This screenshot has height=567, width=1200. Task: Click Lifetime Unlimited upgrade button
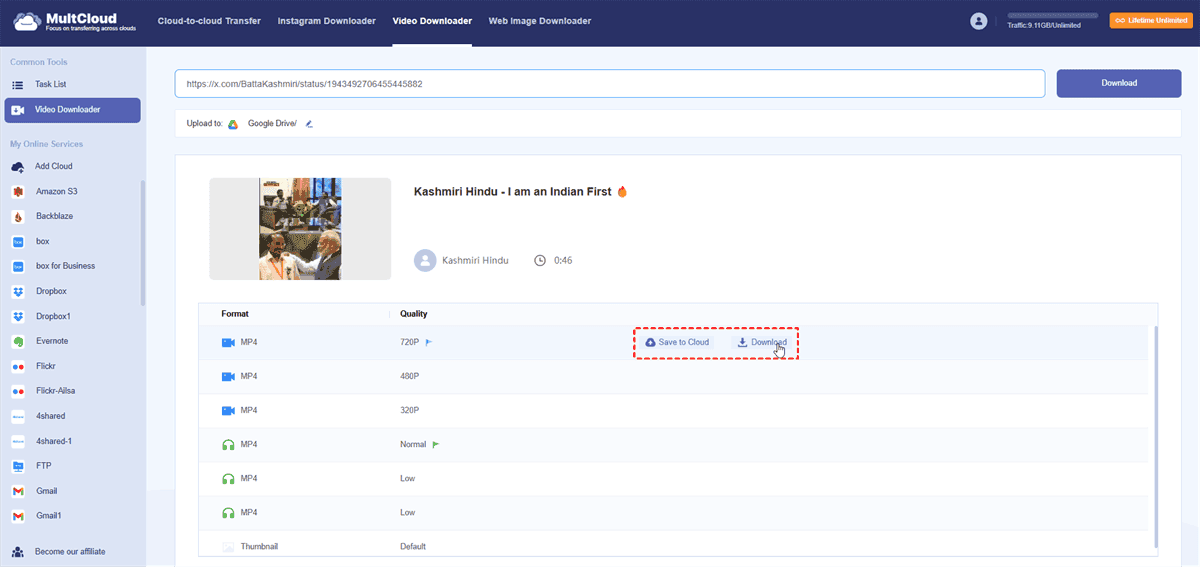pyautogui.click(x=1150, y=21)
